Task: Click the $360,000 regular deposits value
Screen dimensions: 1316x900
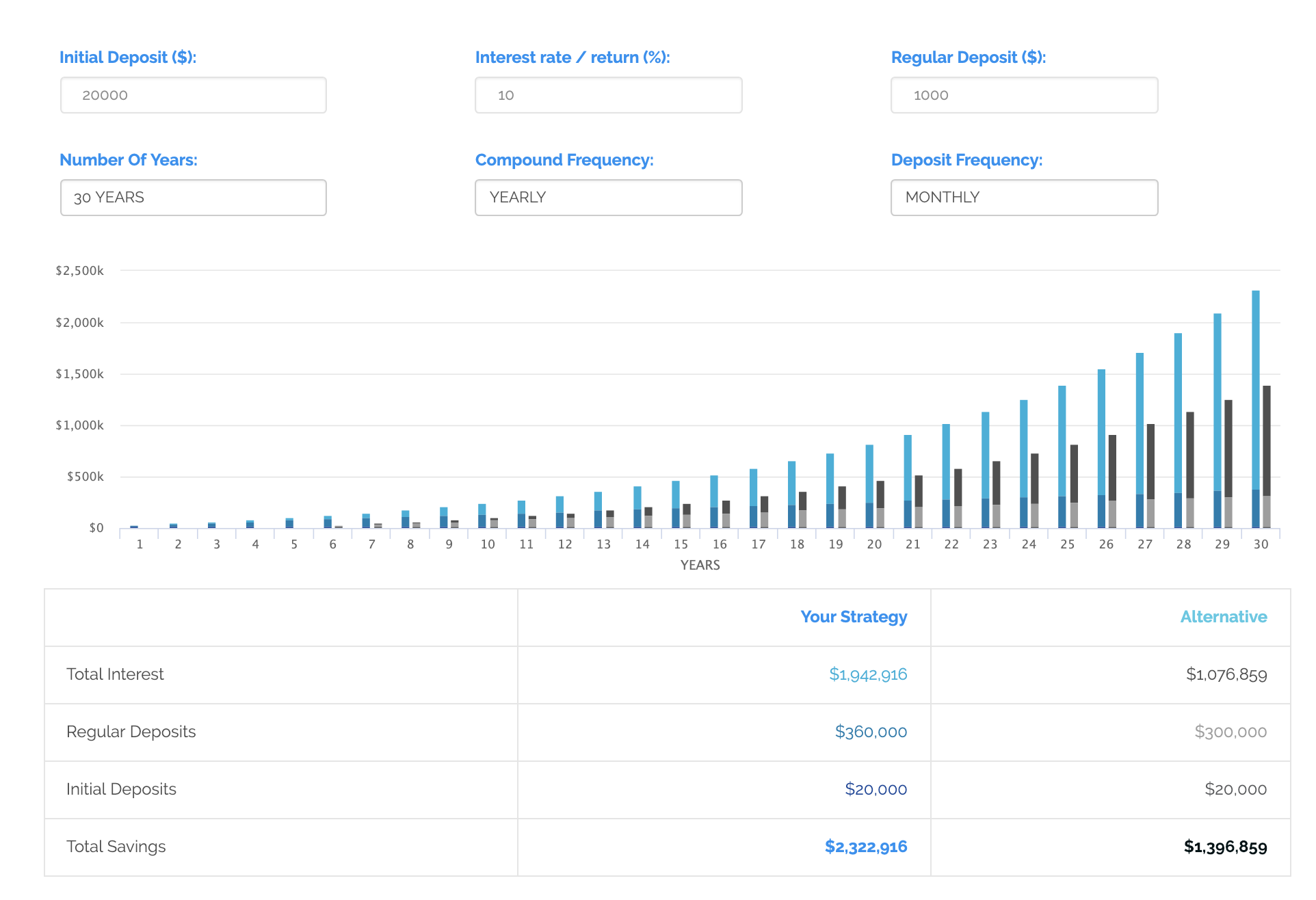Action: point(871,732)
